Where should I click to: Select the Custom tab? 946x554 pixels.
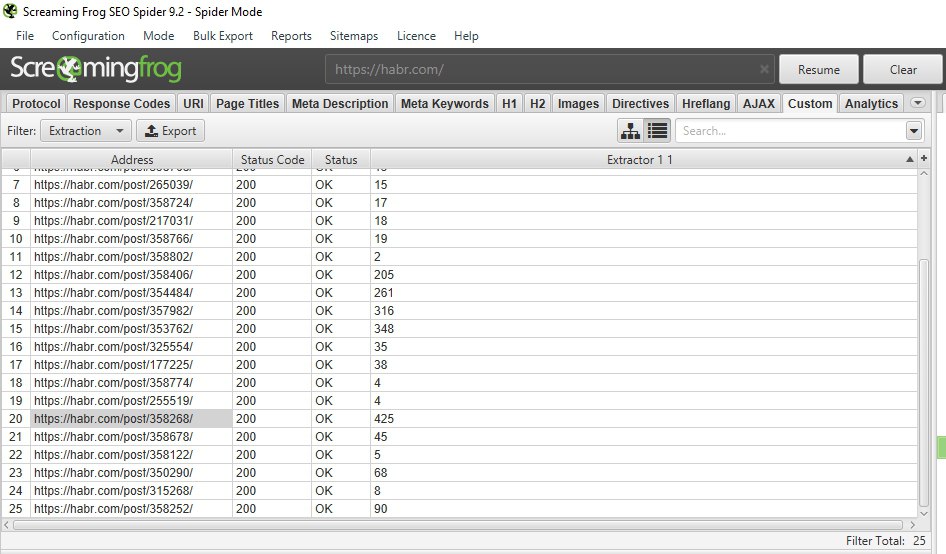tap(810, 104)
